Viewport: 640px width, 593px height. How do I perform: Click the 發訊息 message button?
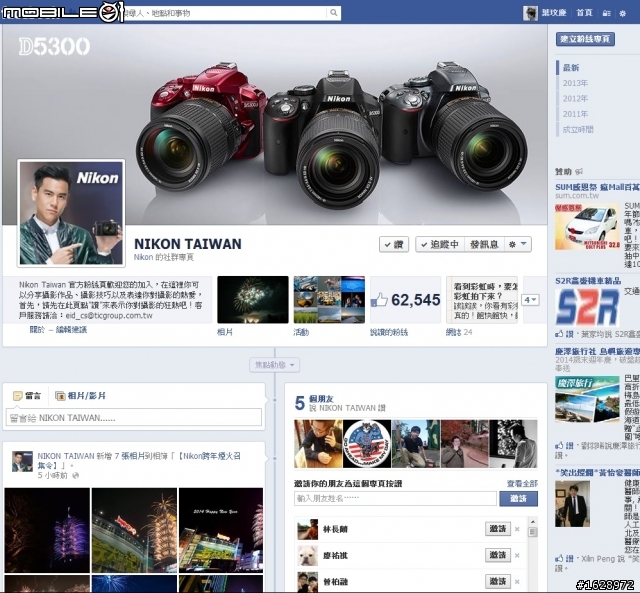pyautogui.click(x=484, y=244)
